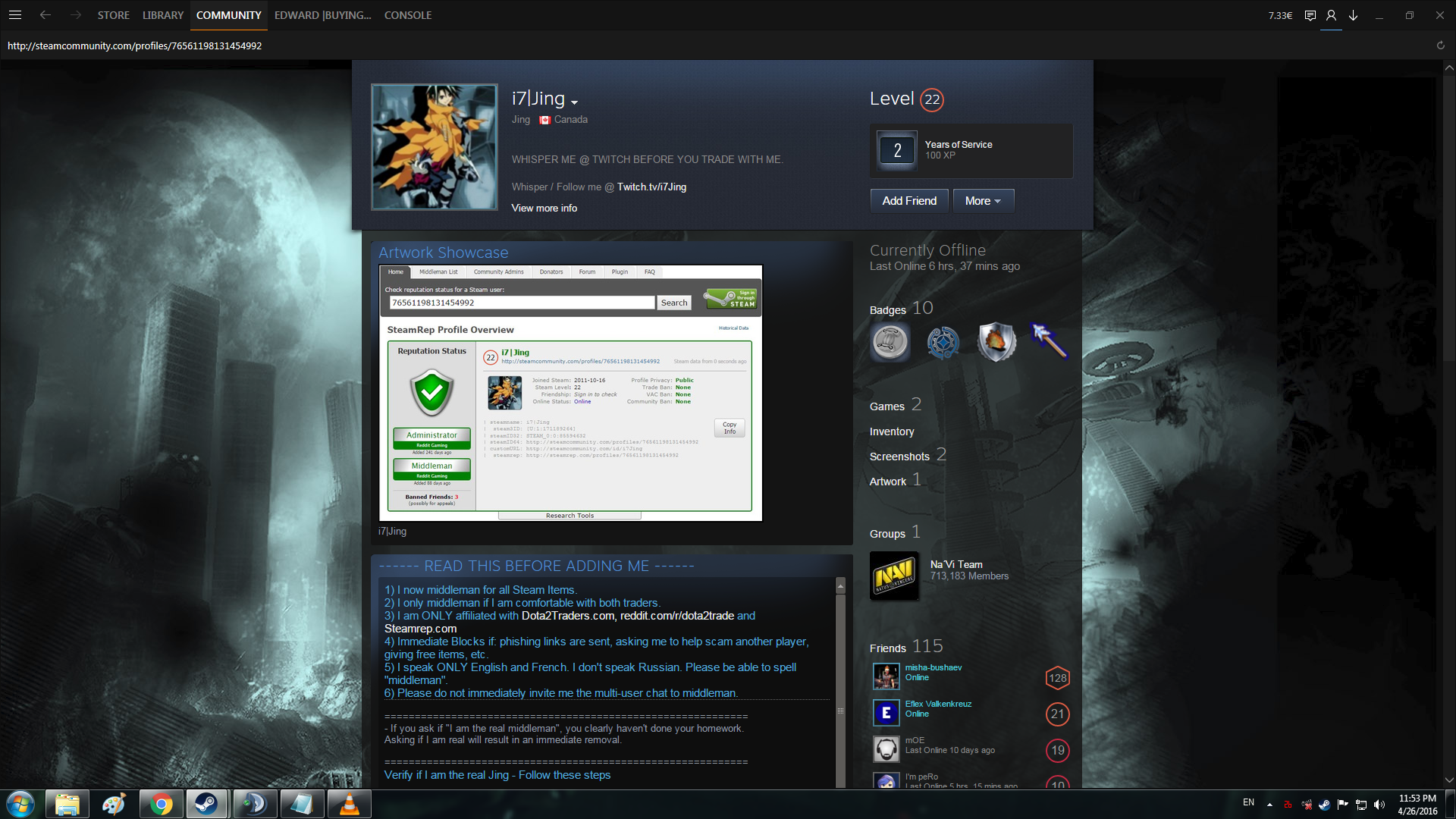The image size is (1456, 819).
Task: Launch Chrome from the taskbar
Action: 161,804
